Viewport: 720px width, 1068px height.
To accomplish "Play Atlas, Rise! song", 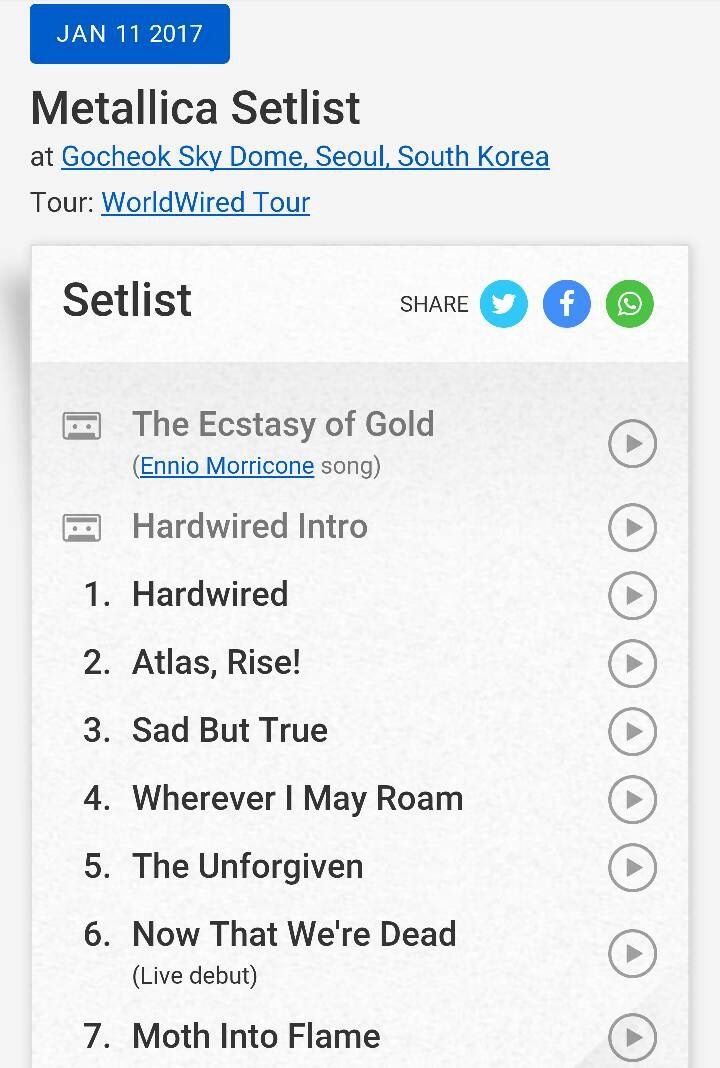I will pyautogui.click(x=633, y=663).
